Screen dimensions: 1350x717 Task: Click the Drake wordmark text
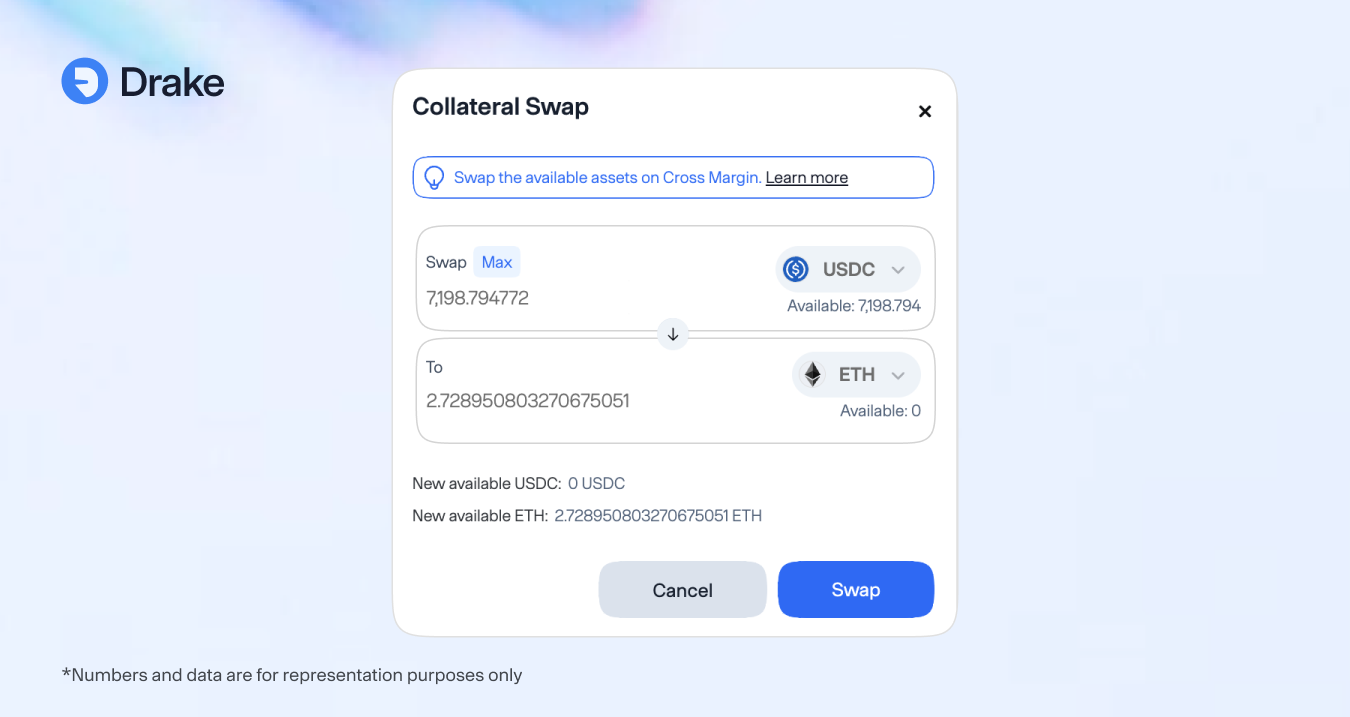[172, 82]
